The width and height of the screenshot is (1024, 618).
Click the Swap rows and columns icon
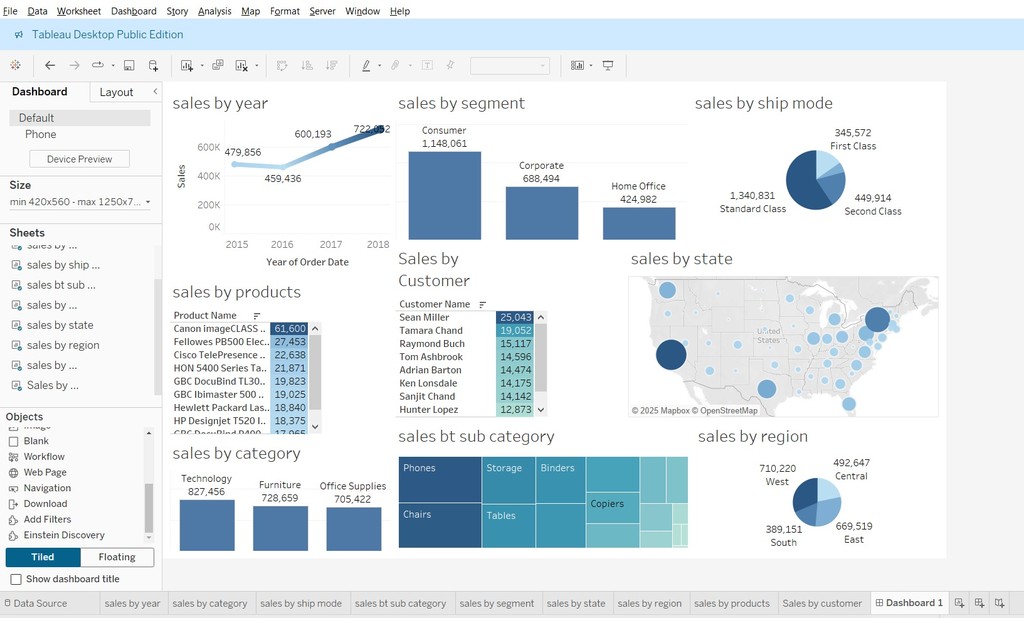pos(282,65)
